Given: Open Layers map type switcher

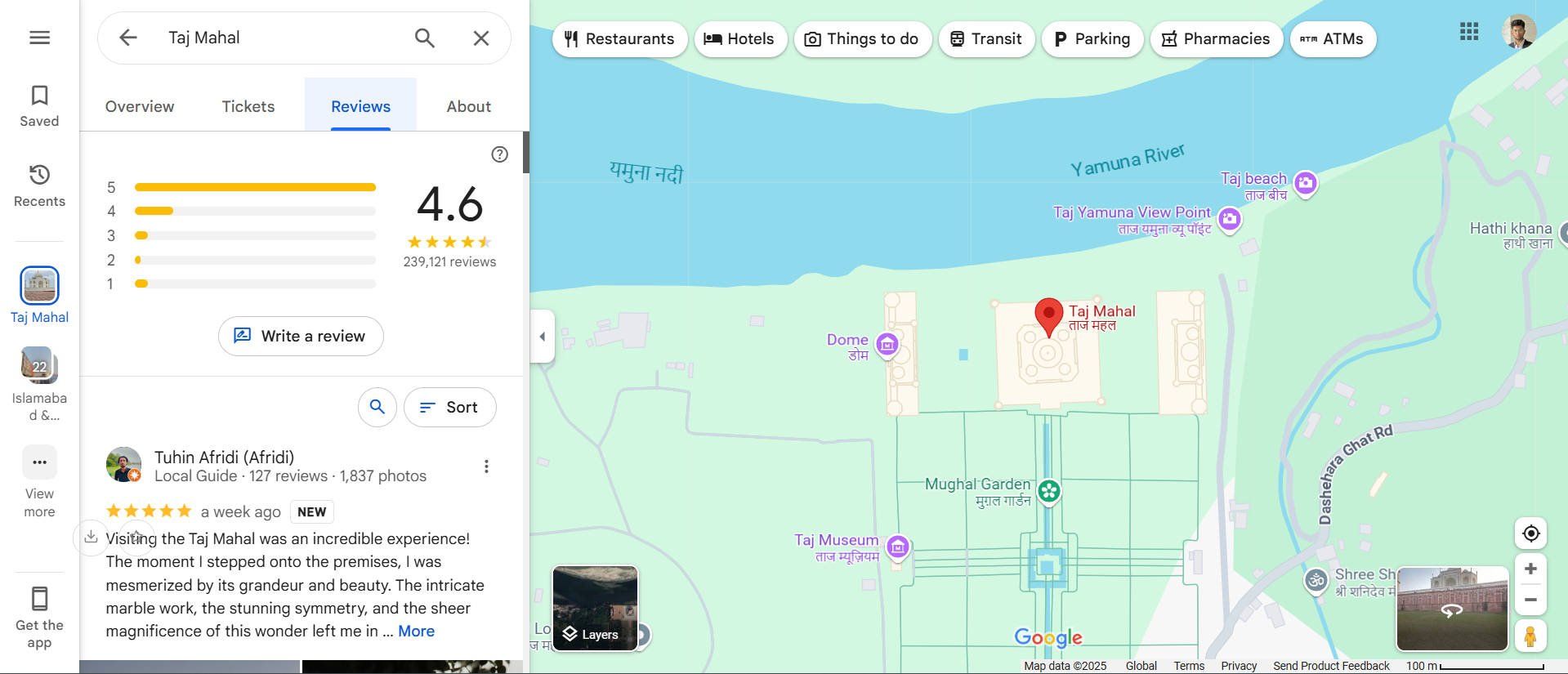Looking at the screenshot, I should [595, 608].
